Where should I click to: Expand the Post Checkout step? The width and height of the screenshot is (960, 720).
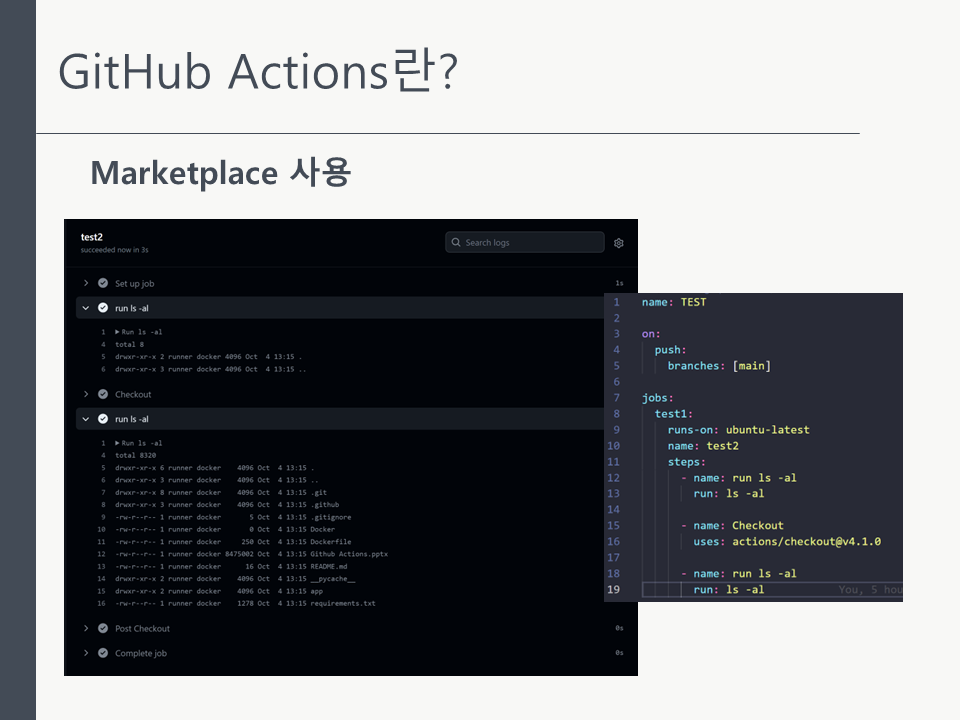86,628
